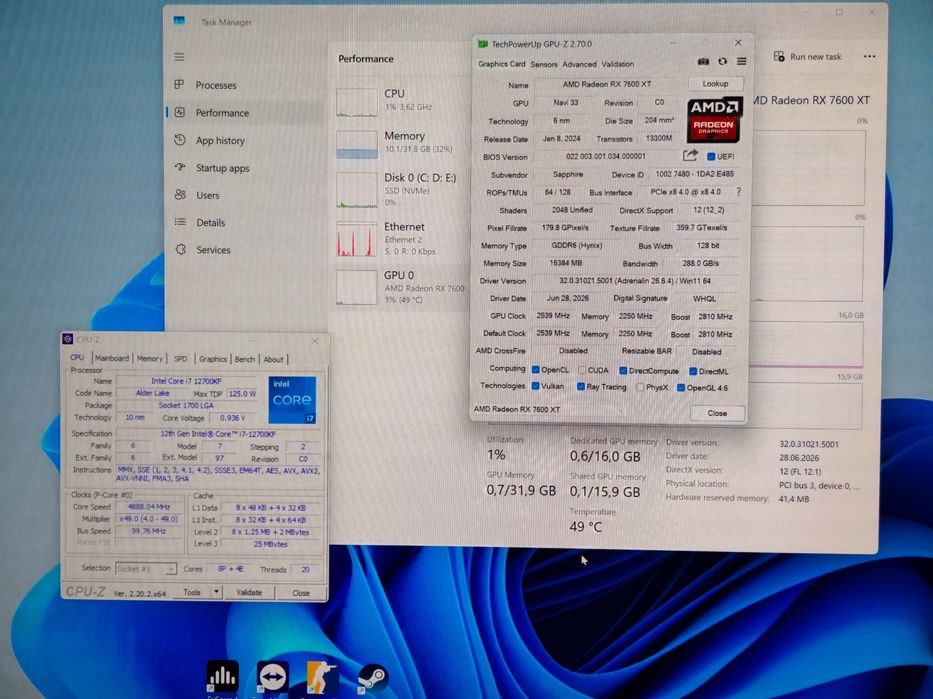
Task: Select Graphics Card tab in GPU-Z
Action: [502, 64]
